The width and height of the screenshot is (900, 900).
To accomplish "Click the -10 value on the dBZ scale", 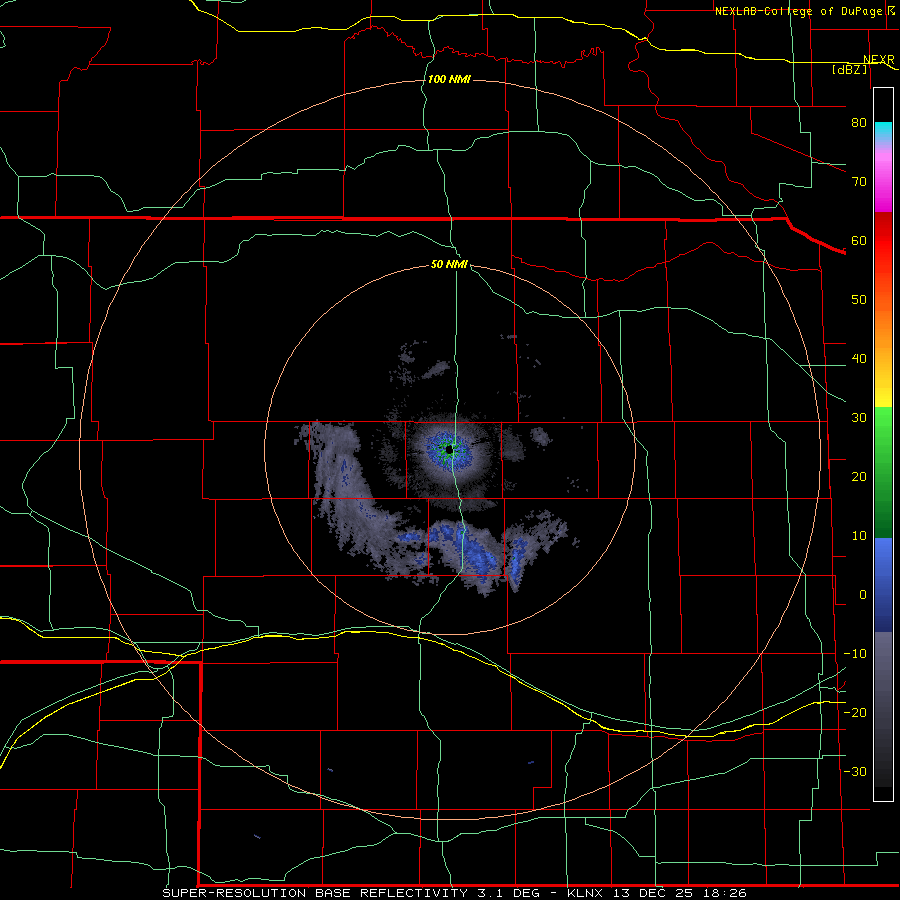I will click(x=855, y=654).
